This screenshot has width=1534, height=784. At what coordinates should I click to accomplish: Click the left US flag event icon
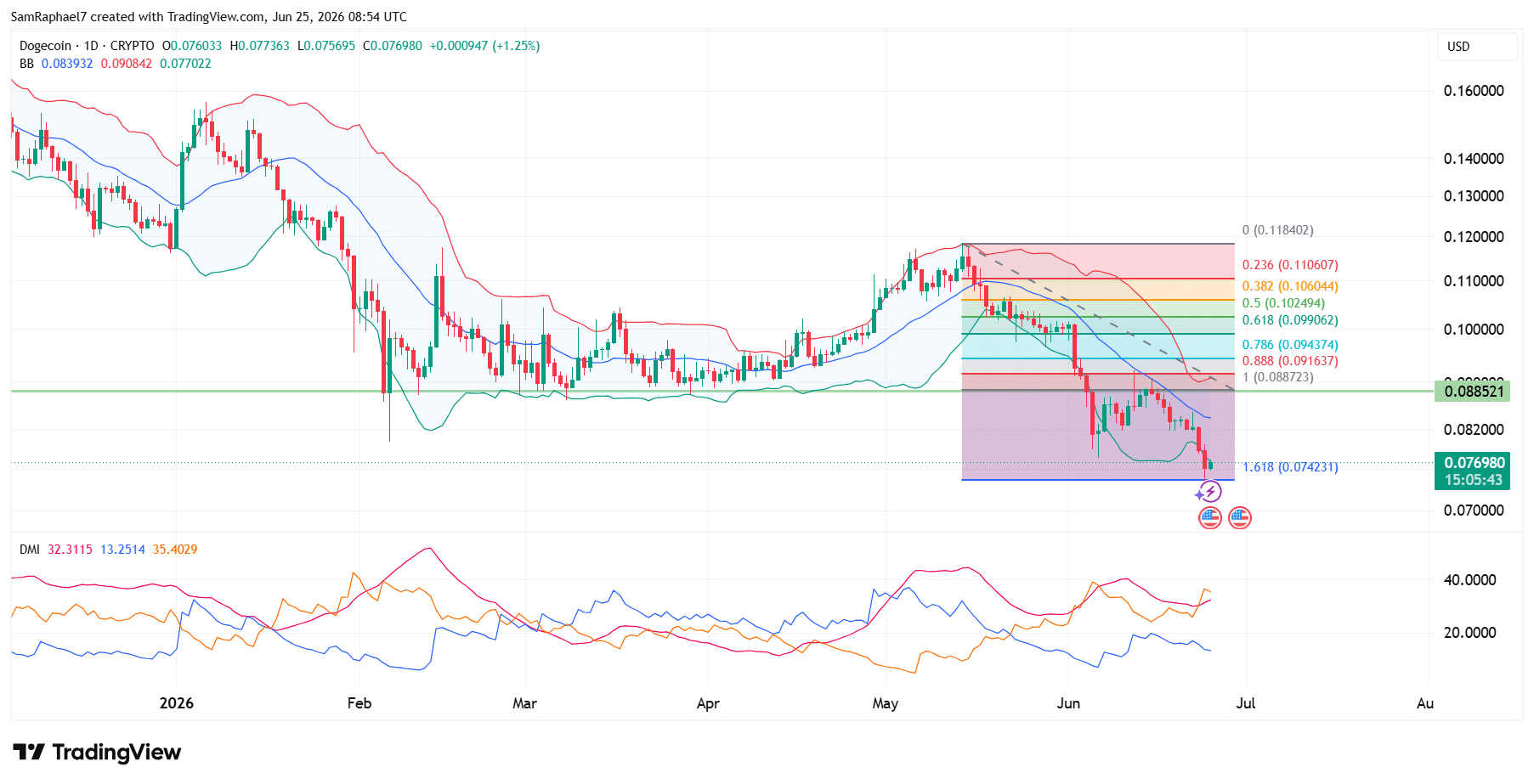(1209, 517)
